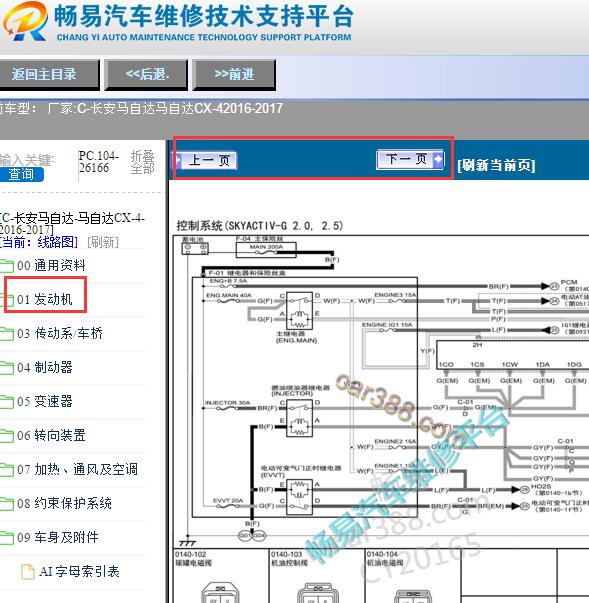589x603 pixels.
Task: Open the previous page with 上一页
Action: 206,160
